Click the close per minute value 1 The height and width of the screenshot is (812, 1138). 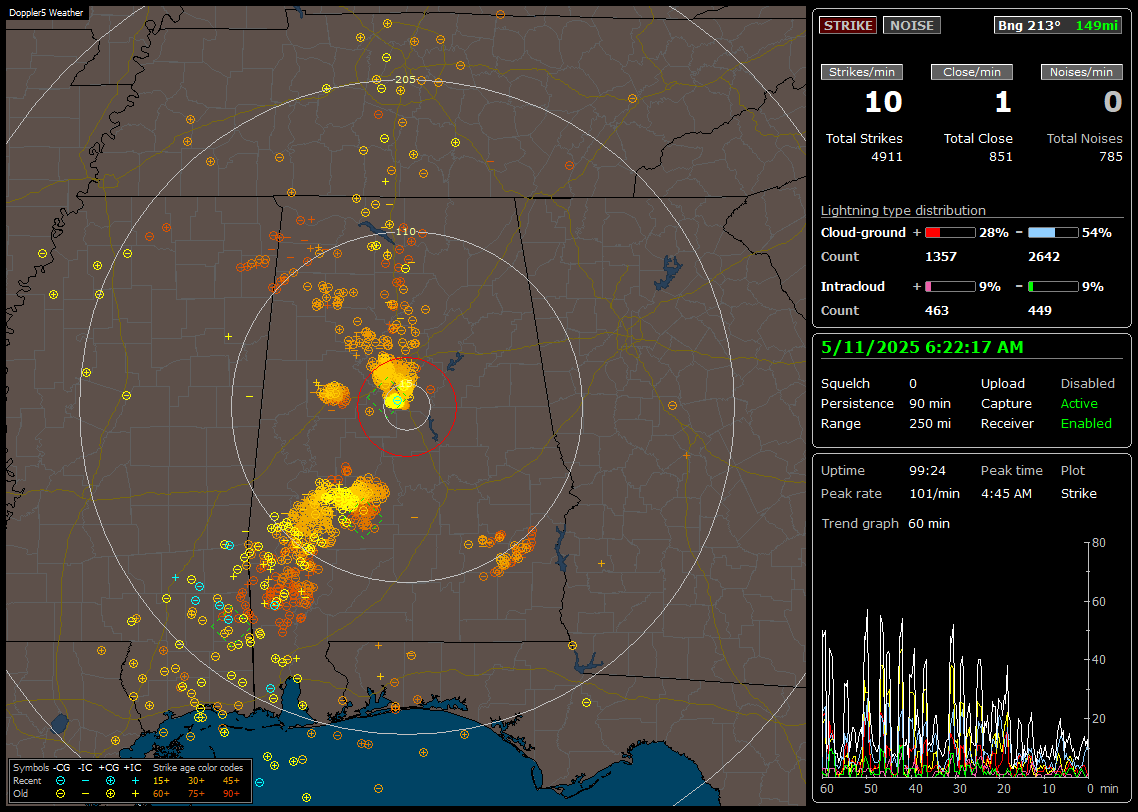pos(1003,102)
